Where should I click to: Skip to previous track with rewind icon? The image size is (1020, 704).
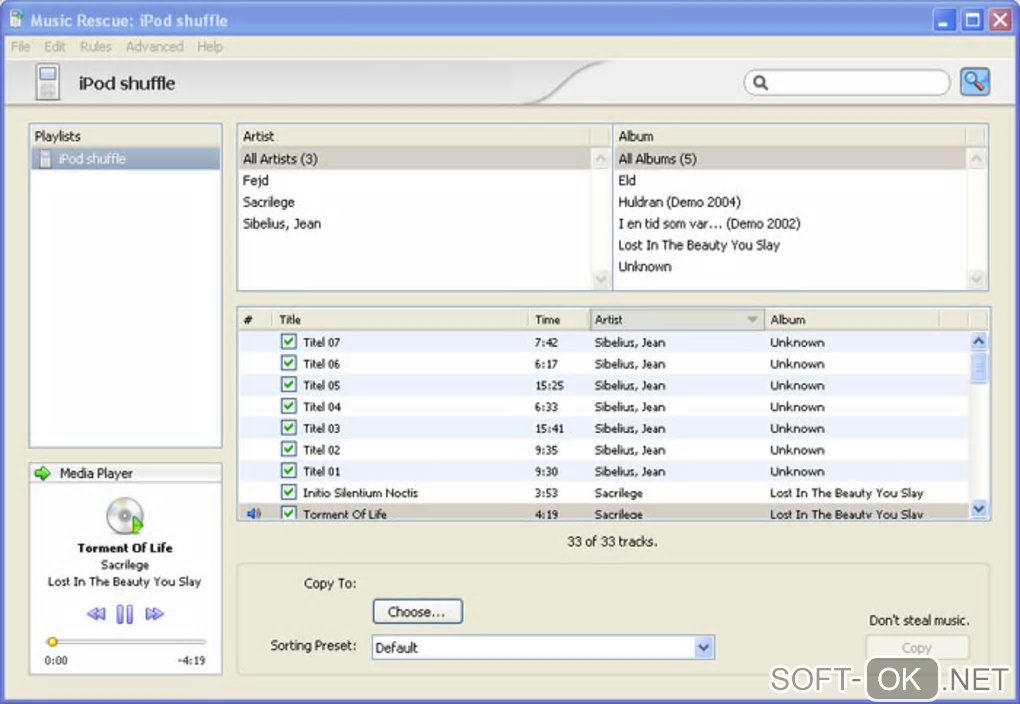pos(96,614)
